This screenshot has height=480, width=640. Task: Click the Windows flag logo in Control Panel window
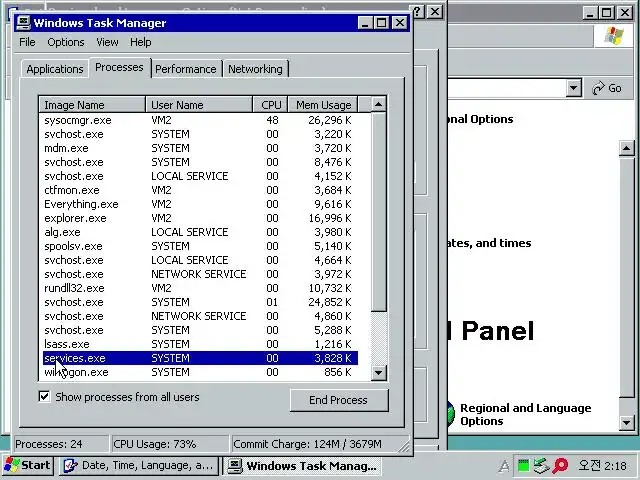(x=614, y=36)
